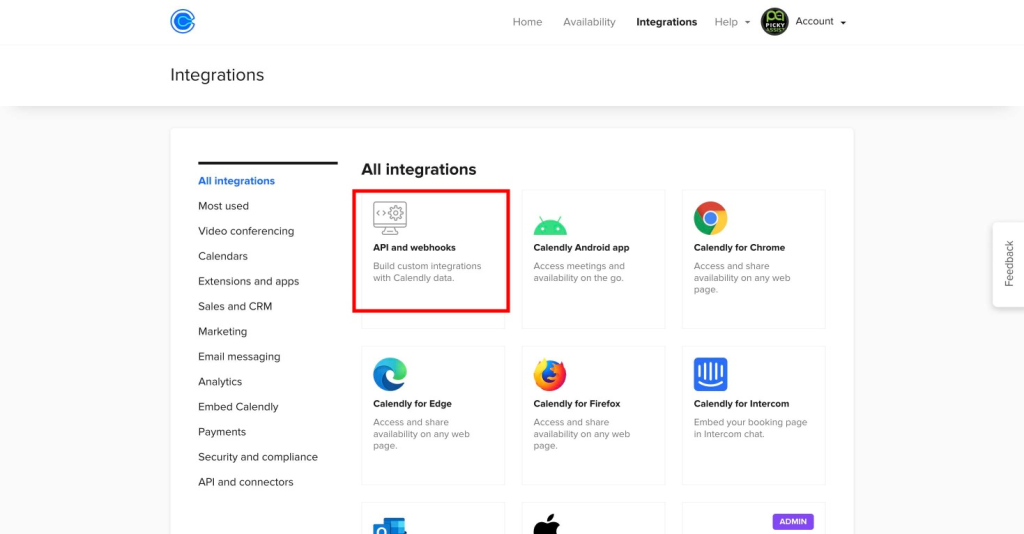The width and height of the screenshot is (1024, 534).
Task: Click the API and webhooks monitor icon
Action: point(390,218)
